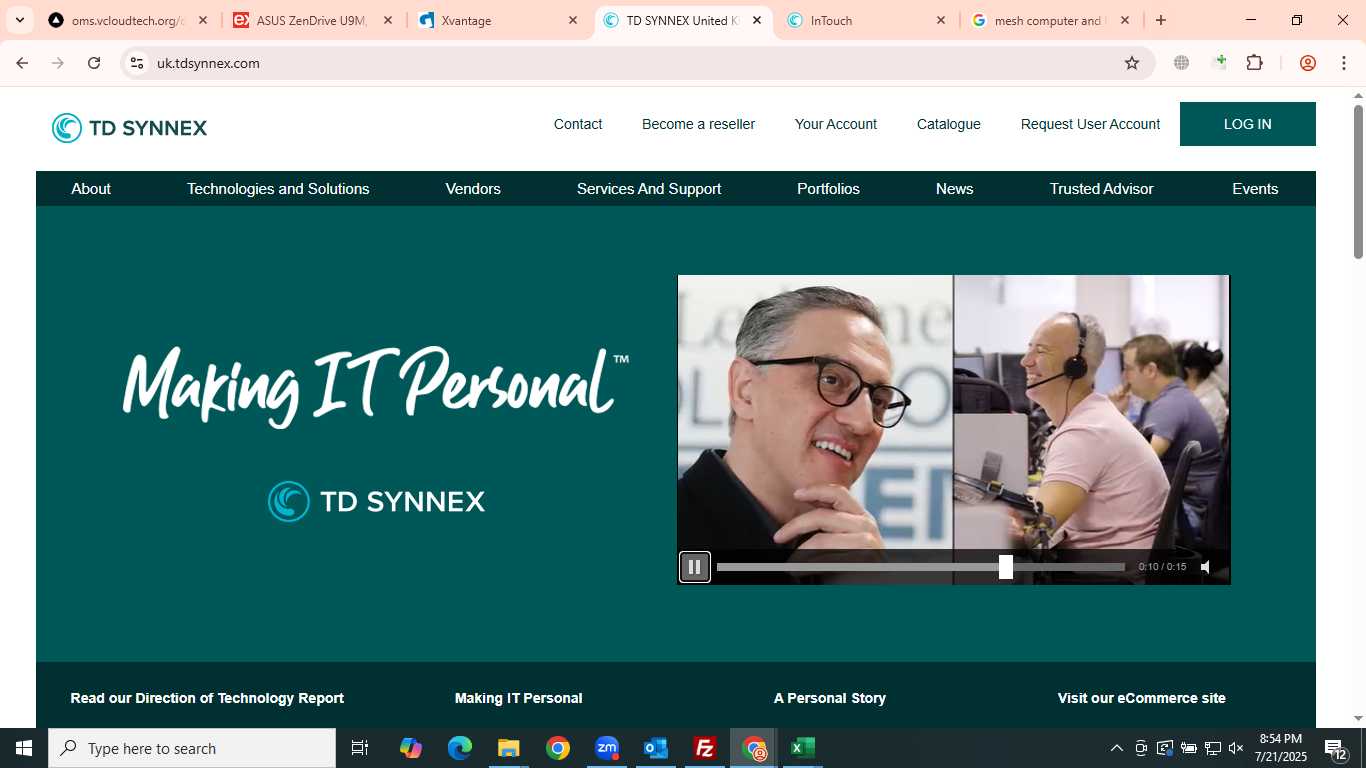Switch to the mesh computer Google tab
The width and height of the screenshot is (1366, 768).
[x=1050, y=20]
